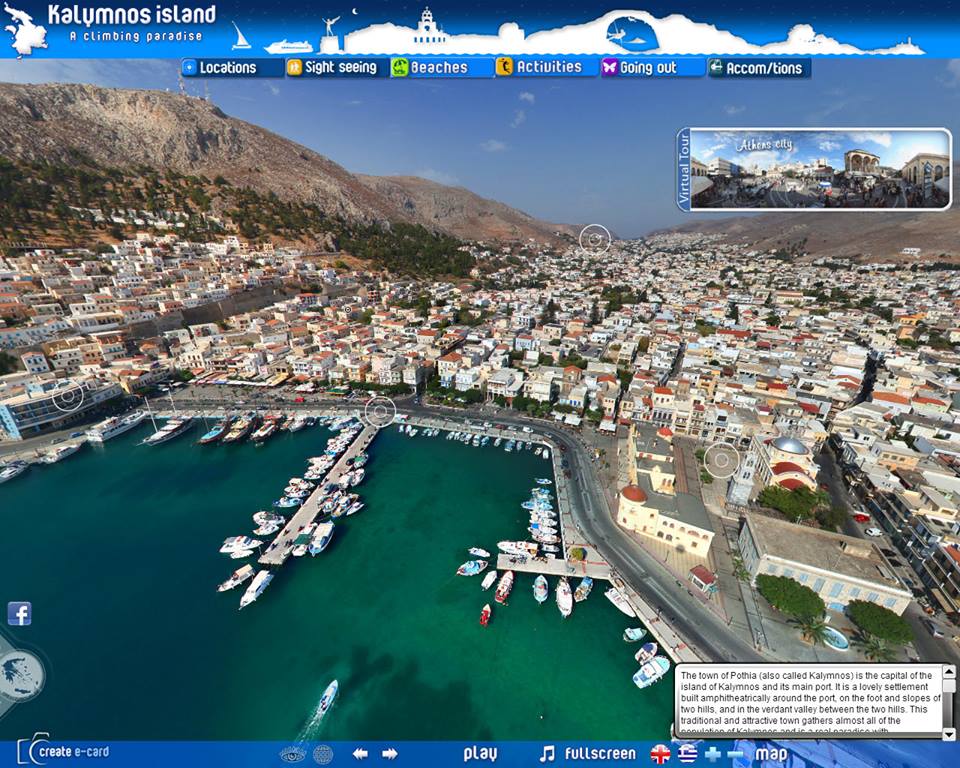
Task: Open the Beaches menu
Action: 442,67
